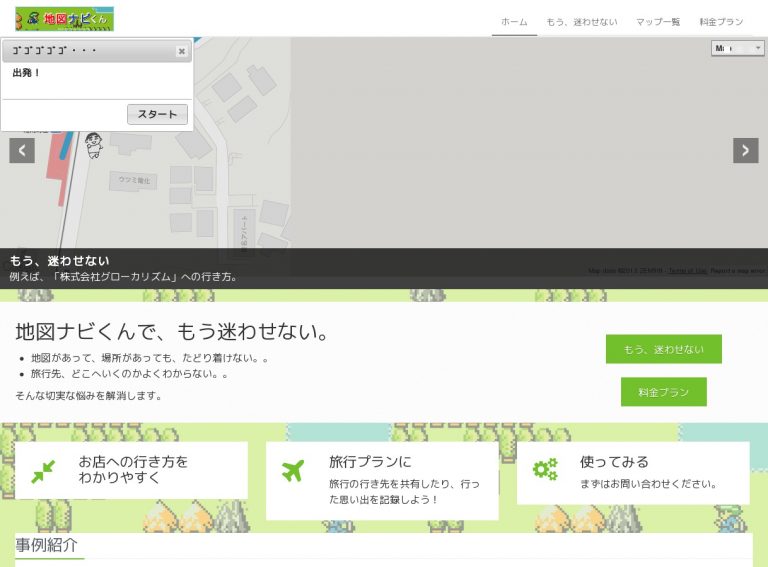Advance slider with right arrow
Viewport: 768px width, 567px height.
pos(745,150)
